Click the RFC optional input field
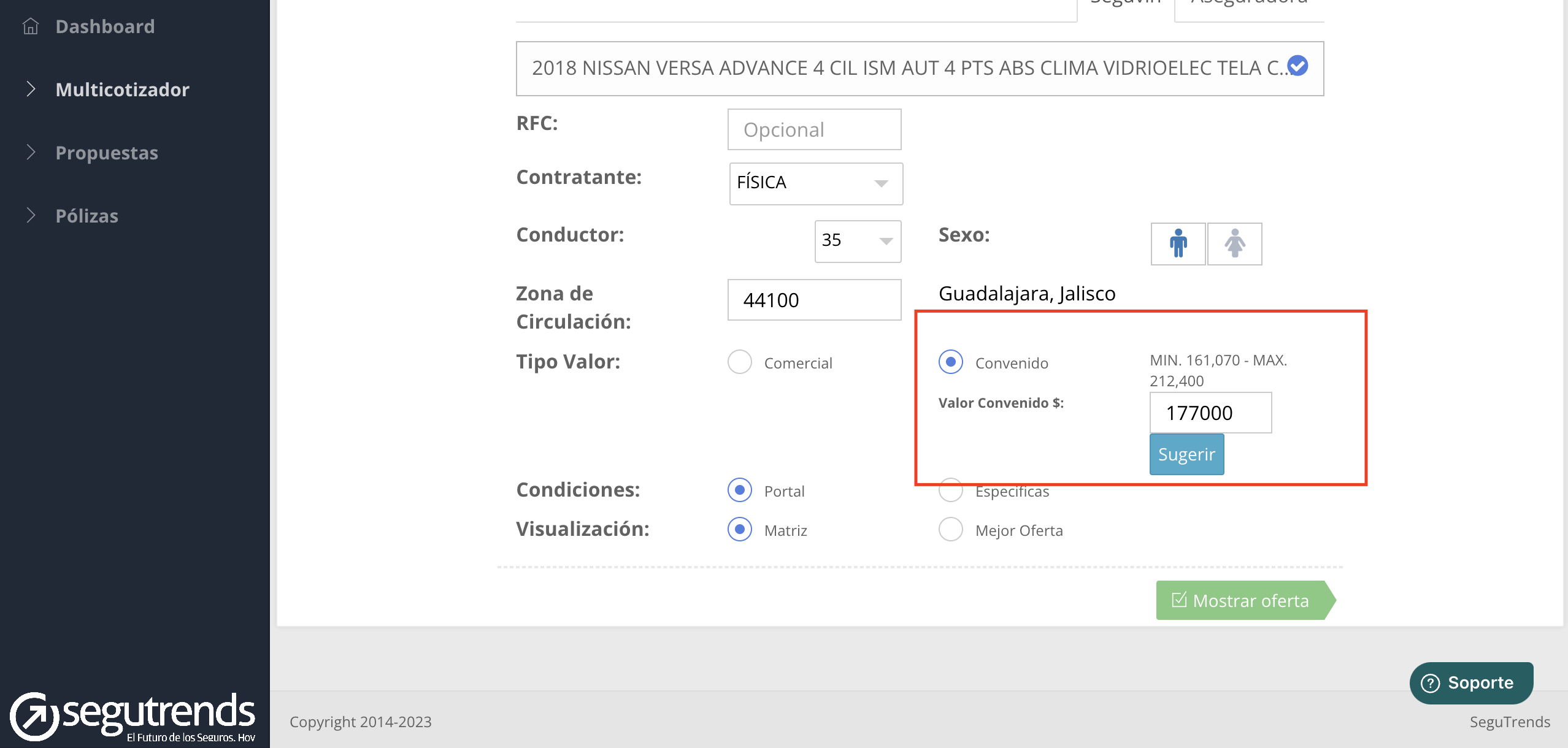Viewport: 1568px width, 748px height. [x=814, y=129]
